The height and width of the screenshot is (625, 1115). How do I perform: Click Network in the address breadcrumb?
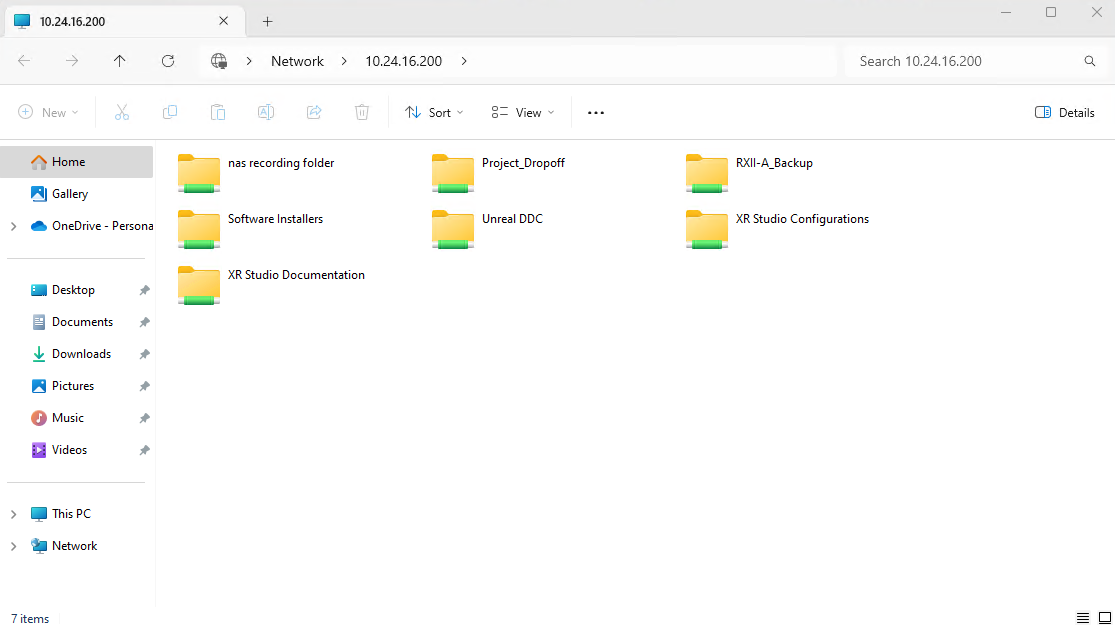pyautogui.click(x=297, y=61)
